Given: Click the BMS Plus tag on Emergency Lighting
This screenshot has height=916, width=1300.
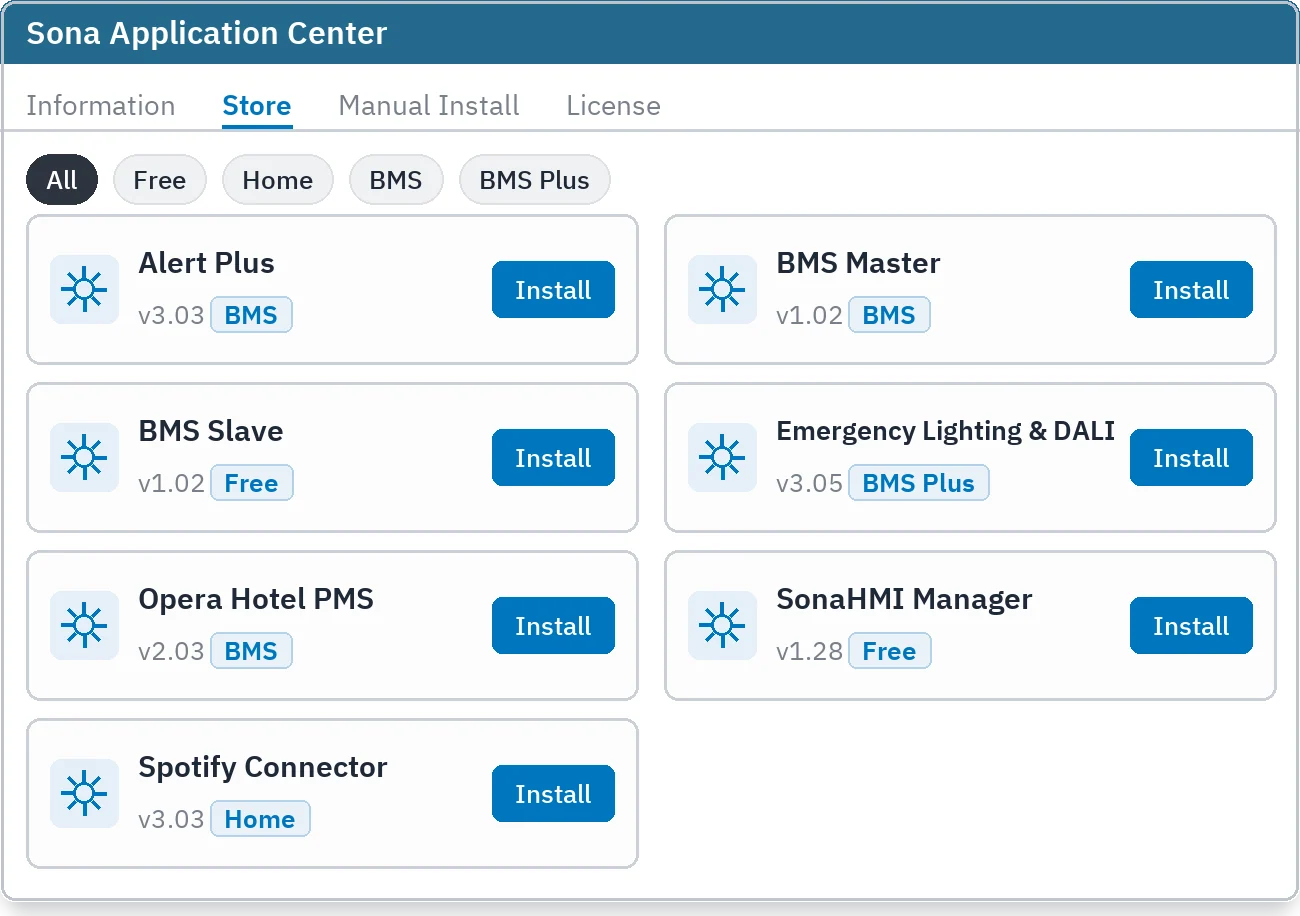Looking at the screenshot, I should [919, 483].
